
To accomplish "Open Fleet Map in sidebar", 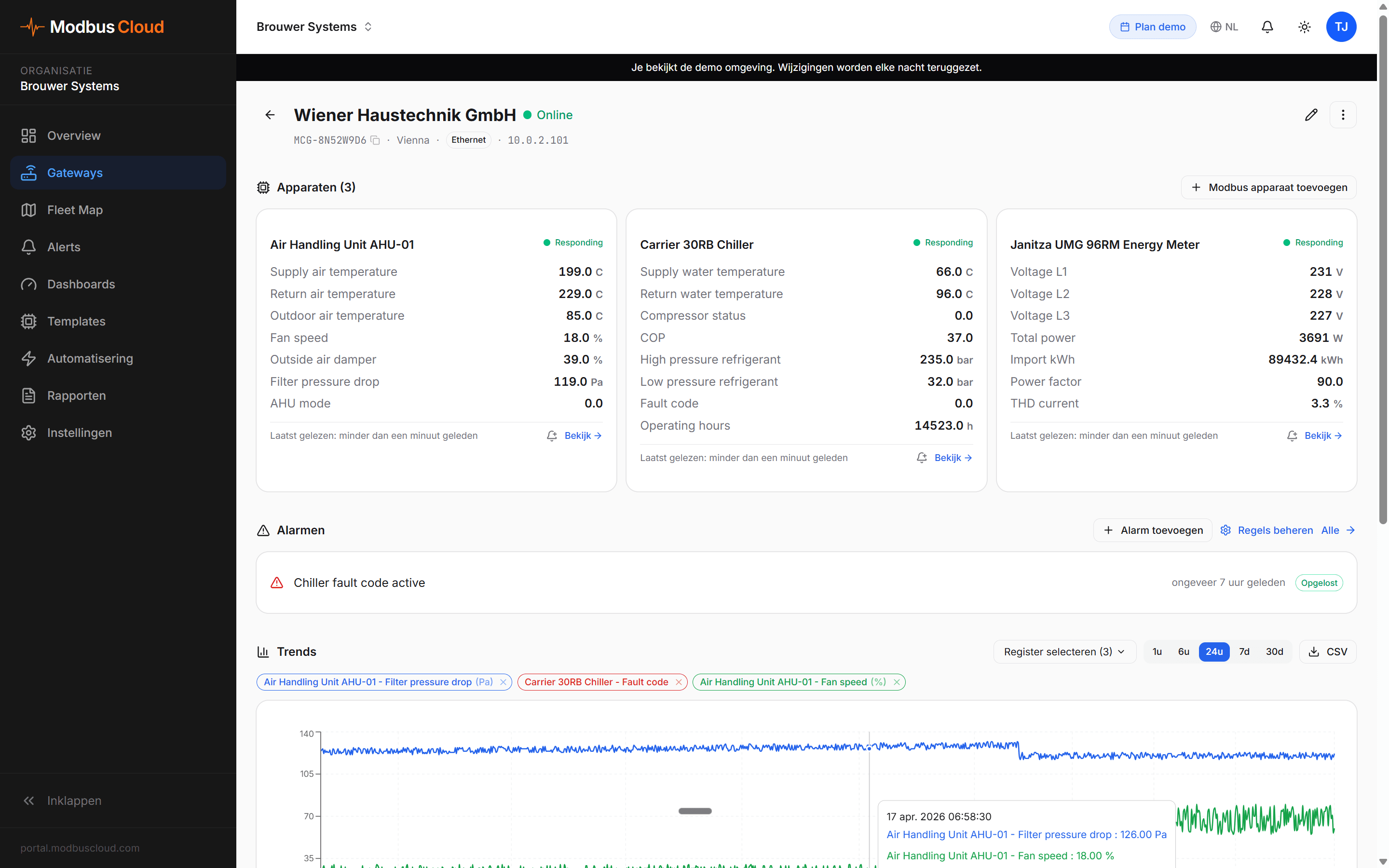I will coord(75,210).
